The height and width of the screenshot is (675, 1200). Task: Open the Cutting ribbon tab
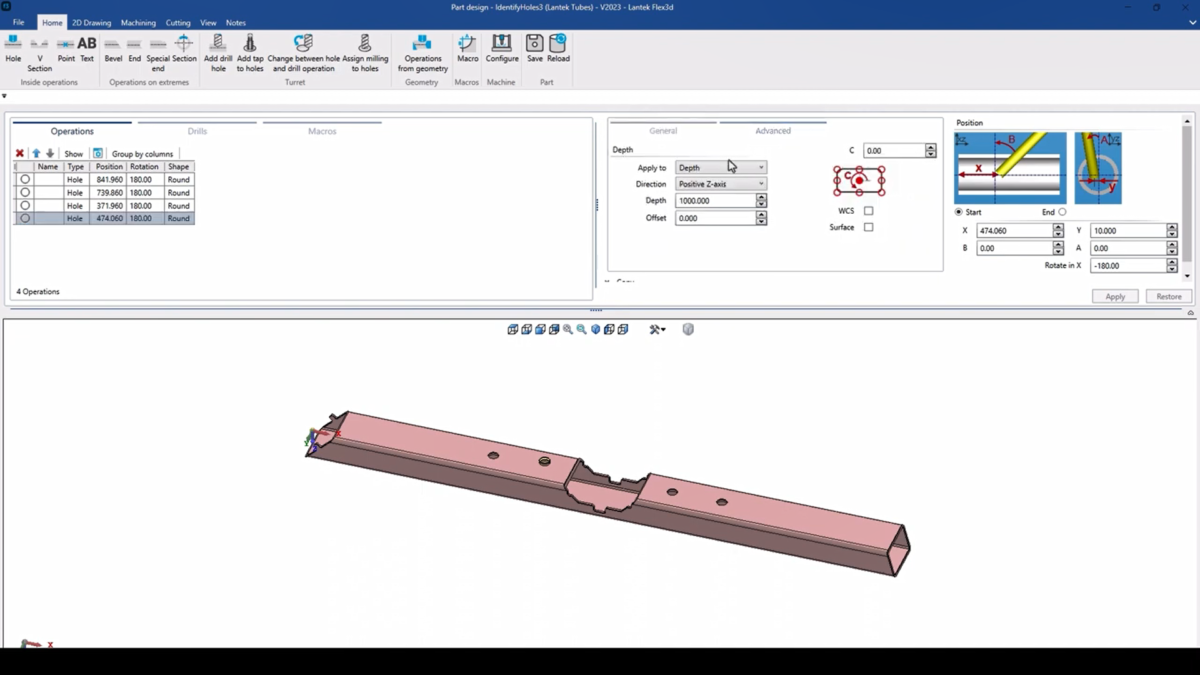178,22
